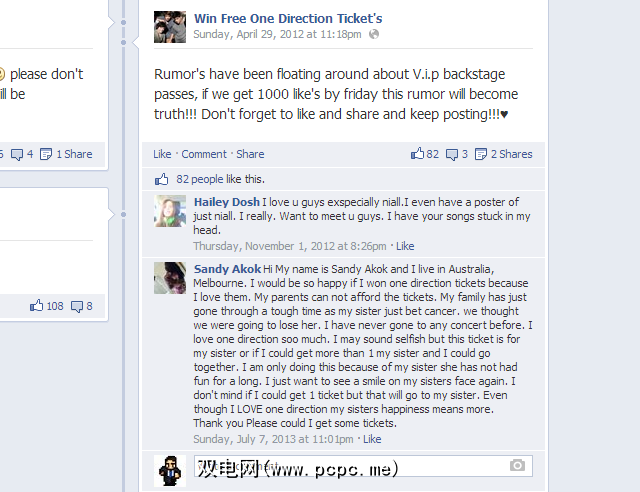Click the comment bubble icon showing 3

pyautogui.click(x=452, y=154)
